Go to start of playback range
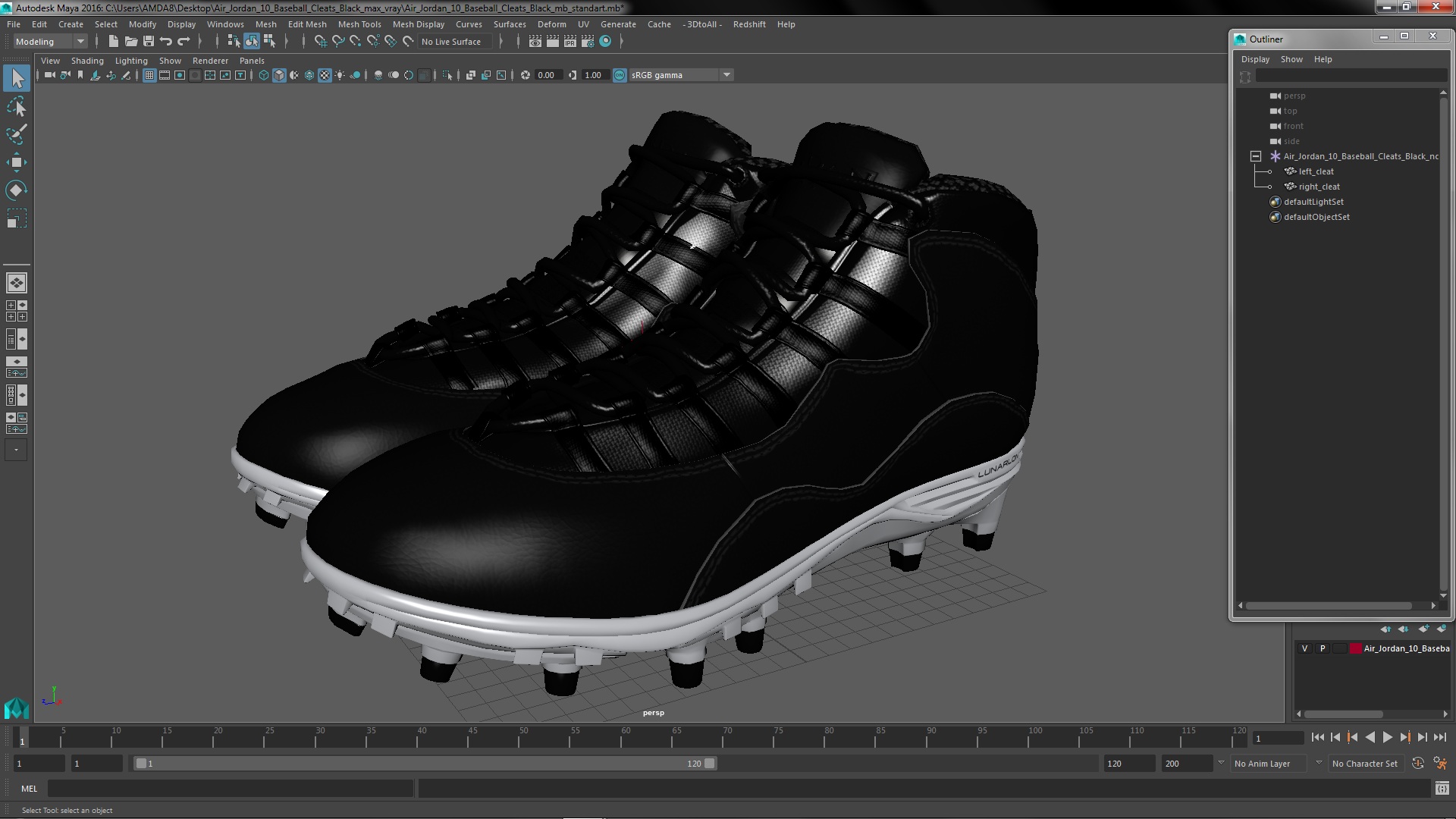Screen dimensions: 1456x819 (x=1317, y=737)
